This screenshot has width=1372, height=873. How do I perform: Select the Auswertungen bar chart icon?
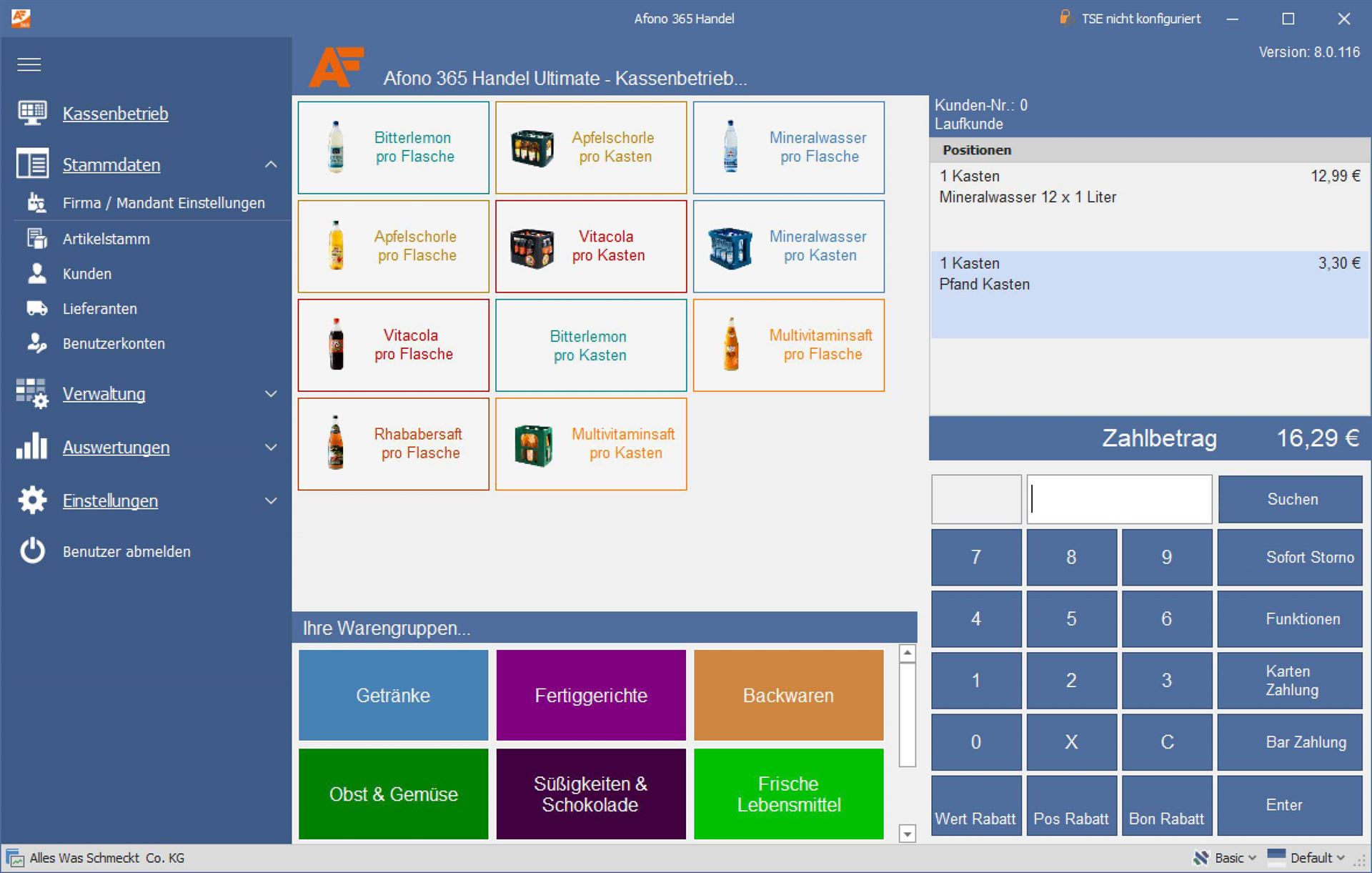(32, 447)
